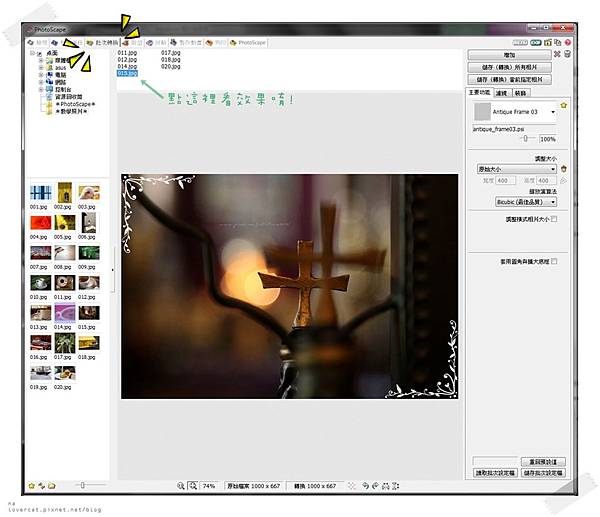The height and width of the screenshot is (517, 600).
Task: Select the 資源回收筒 tree item
Action: coord(68,97)
